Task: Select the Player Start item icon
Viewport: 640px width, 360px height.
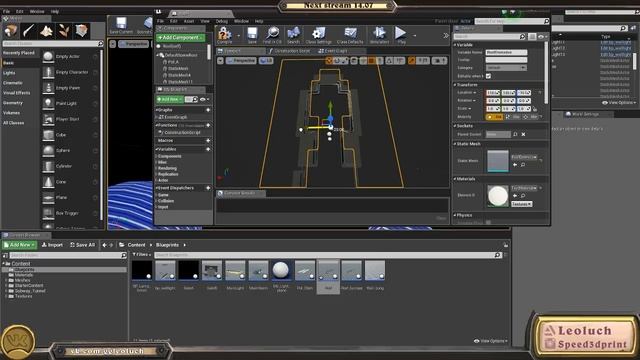Action: [x=48, y=119]
